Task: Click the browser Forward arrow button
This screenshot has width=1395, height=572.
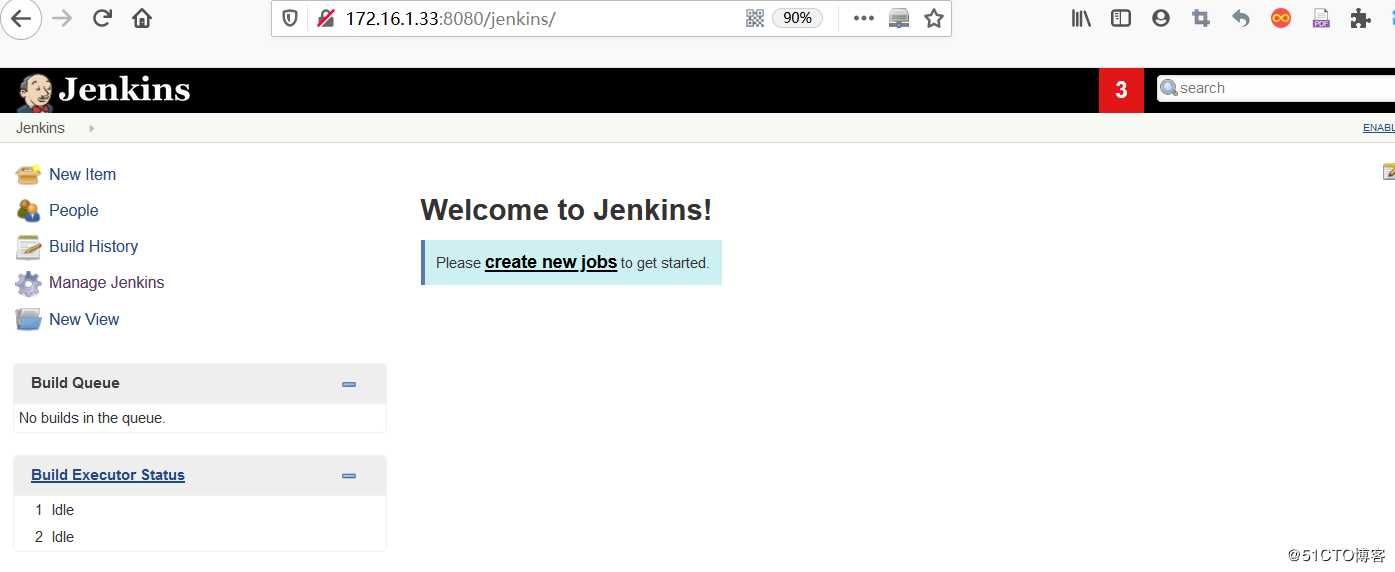Action: (62, 18)
